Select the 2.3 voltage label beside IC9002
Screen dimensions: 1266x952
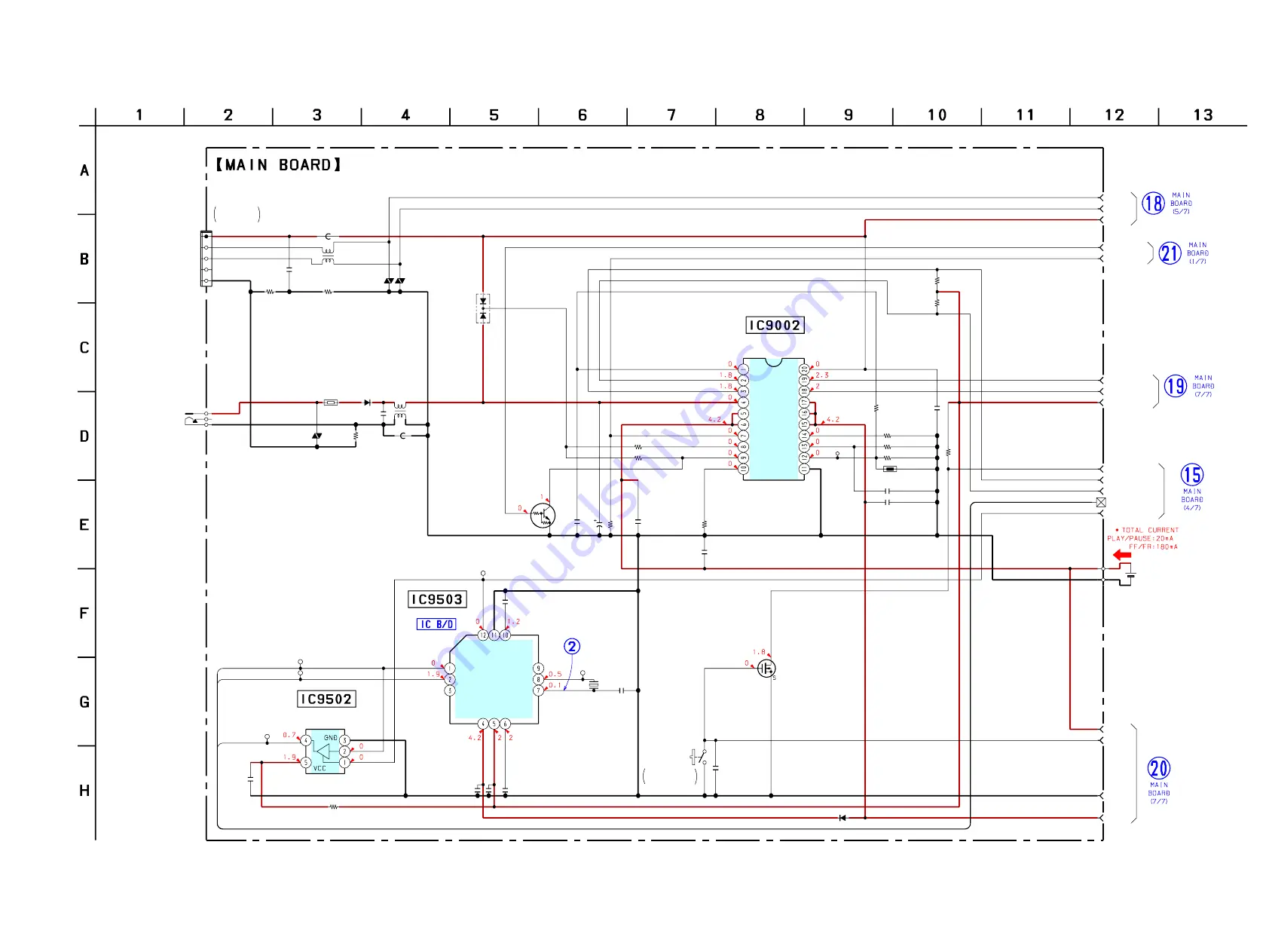pyautogui.click(x=822, y=375)
